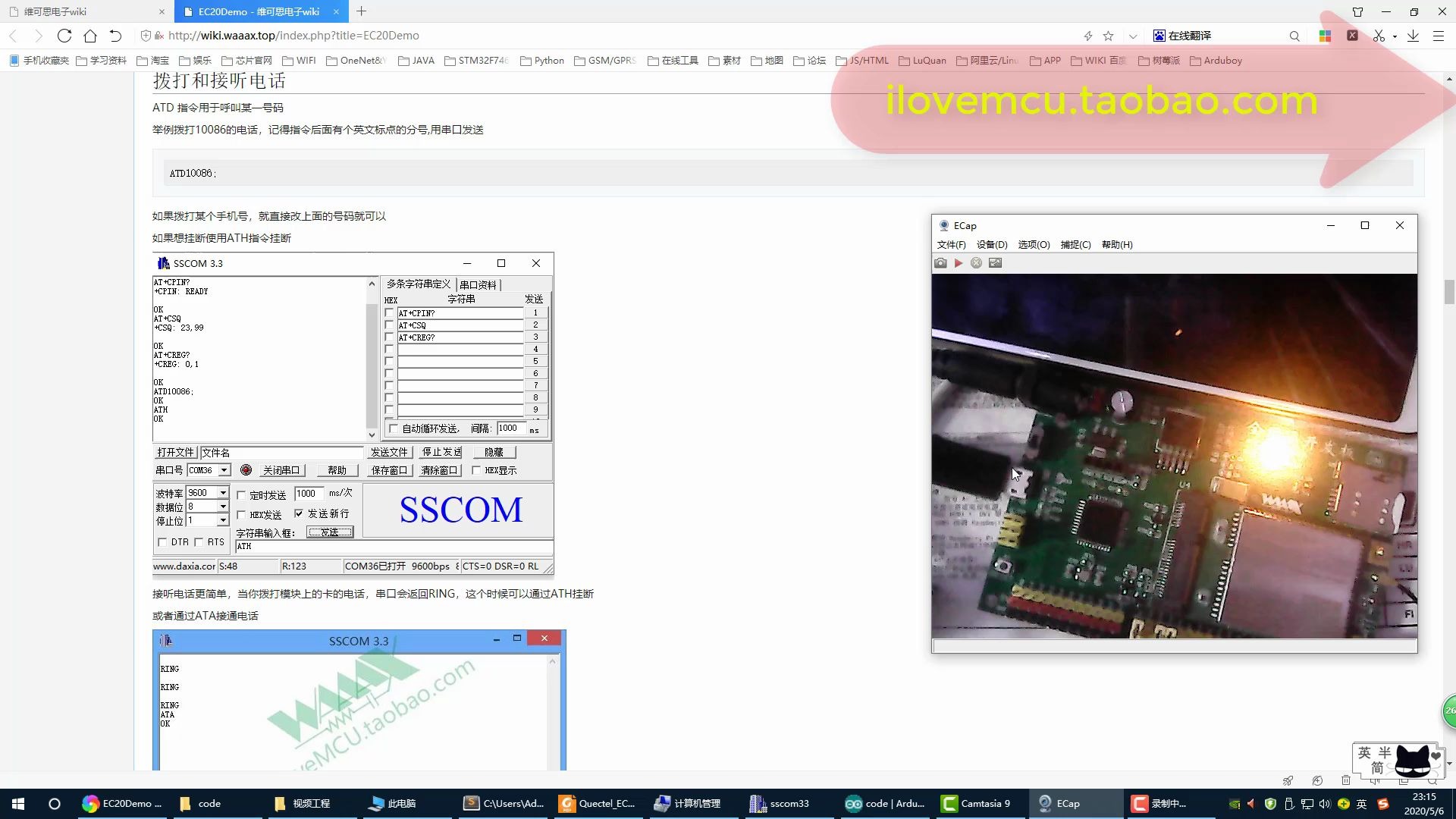Click the scissors screenshot tool icon
The height and width of the screenshot is (819, 1456).
(x=1378, y=36)
